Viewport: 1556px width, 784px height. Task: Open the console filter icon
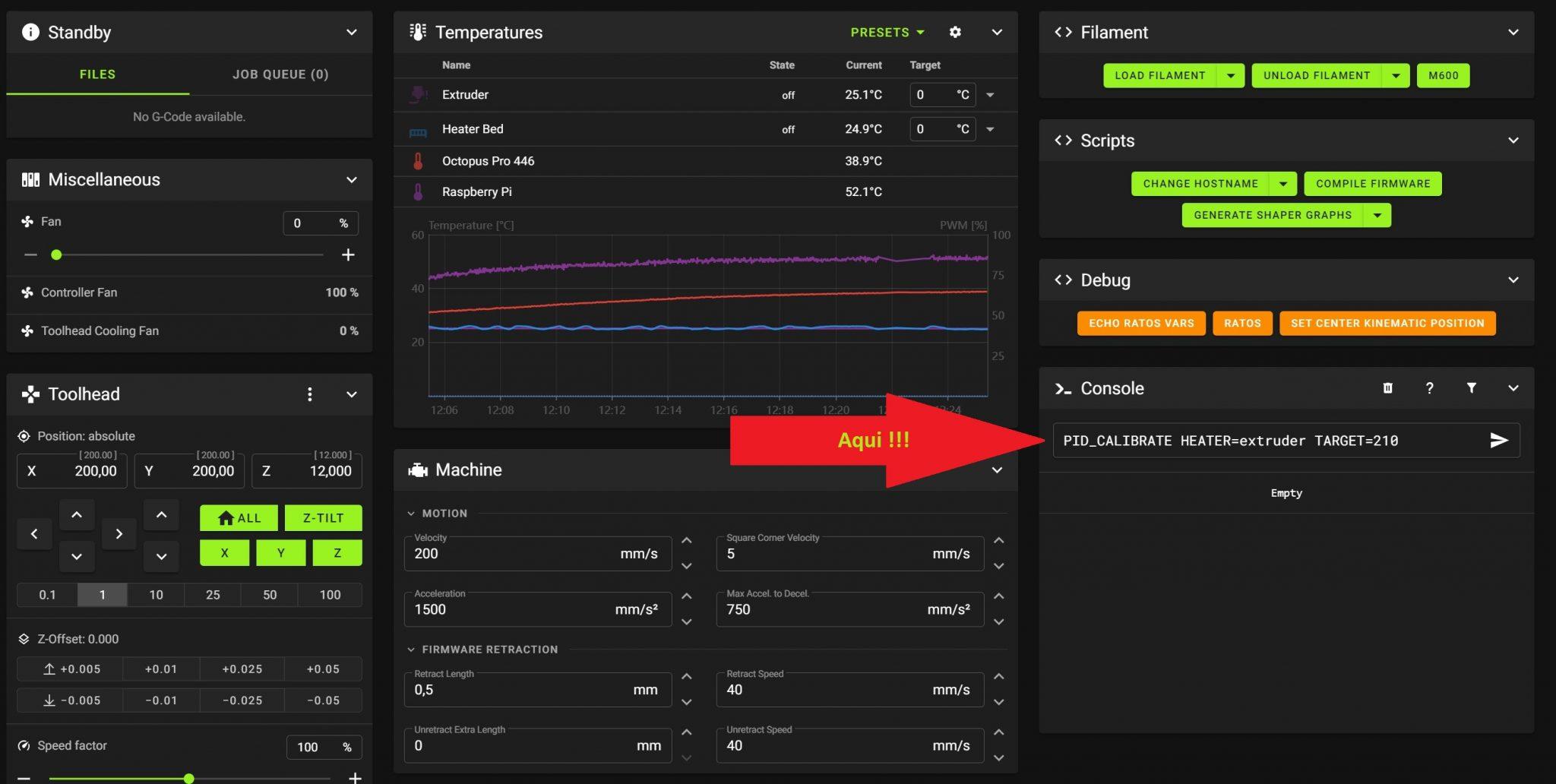[1472, 388]
